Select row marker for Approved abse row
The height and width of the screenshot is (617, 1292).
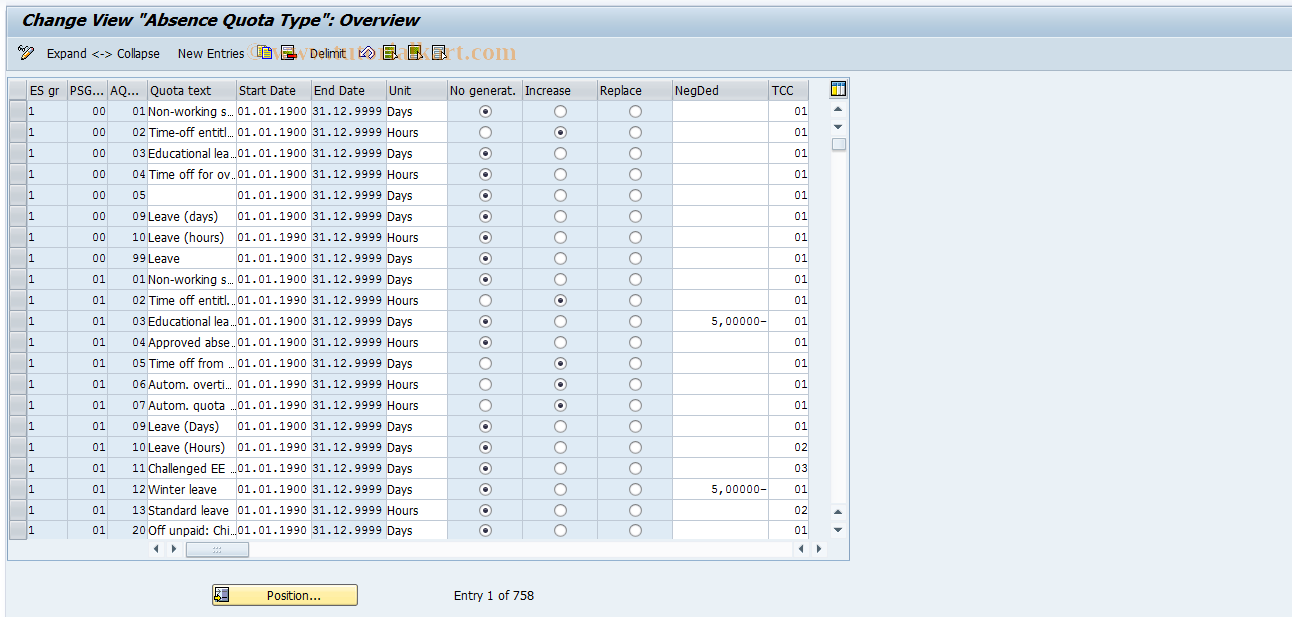pyautogui.click(x=18, y=342)
